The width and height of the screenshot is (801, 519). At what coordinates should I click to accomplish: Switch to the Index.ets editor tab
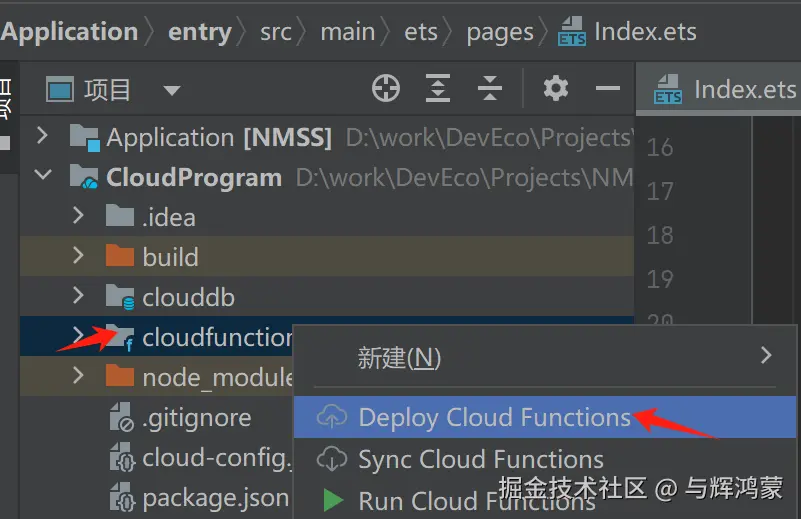(719, 89)
